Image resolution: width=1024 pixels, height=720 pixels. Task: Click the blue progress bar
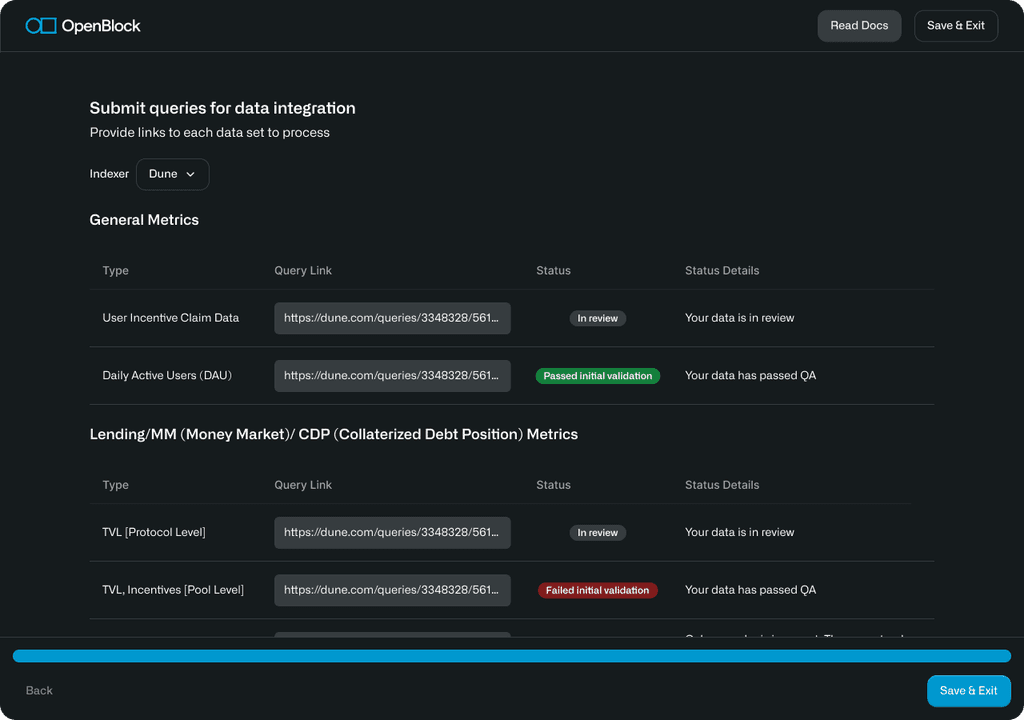tap(512, 656)
